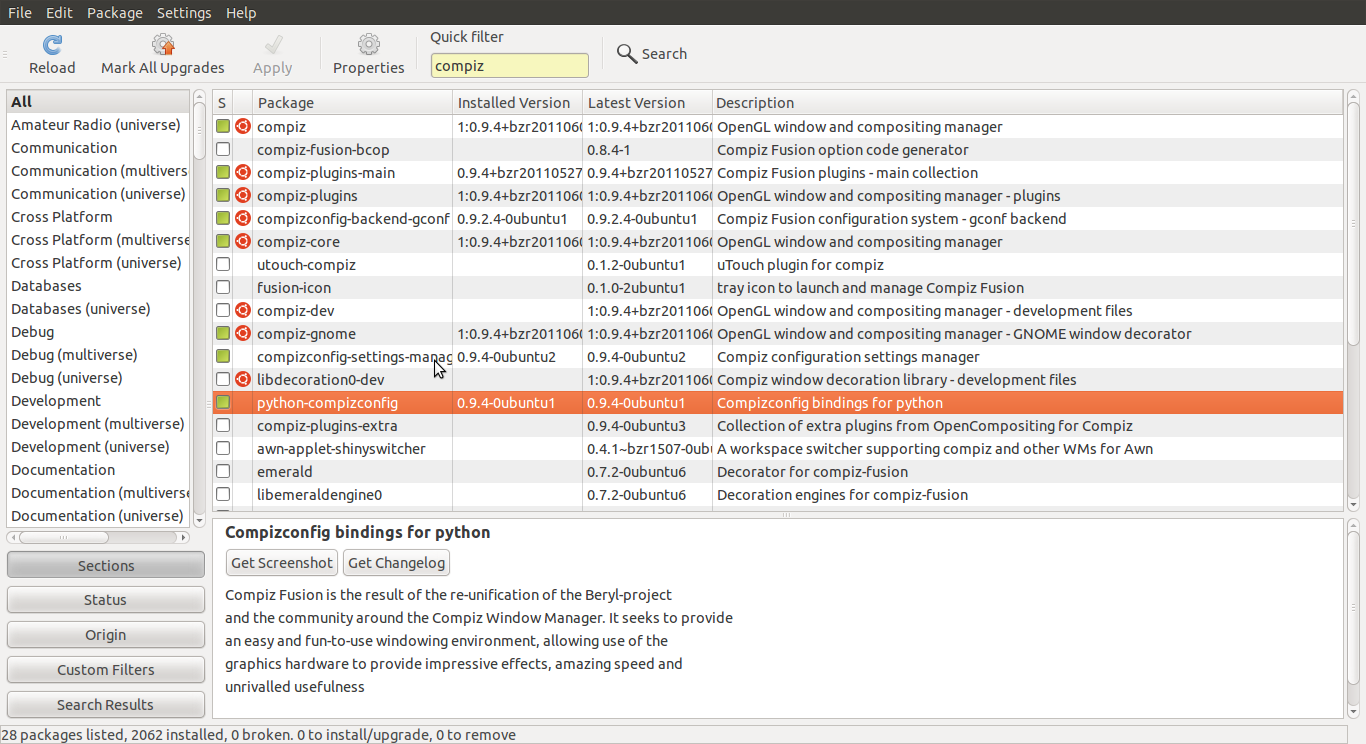Select the Databases section

point(98,286)
